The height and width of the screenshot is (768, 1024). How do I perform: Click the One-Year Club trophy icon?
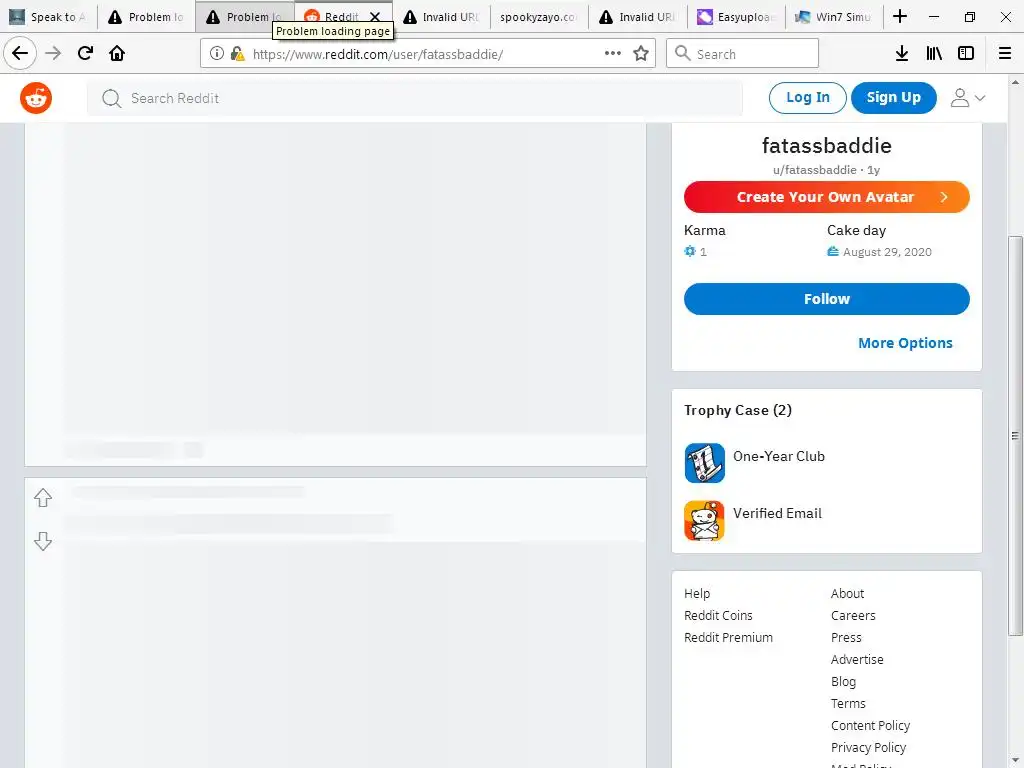pyautogui.click(x=704, y=463)
